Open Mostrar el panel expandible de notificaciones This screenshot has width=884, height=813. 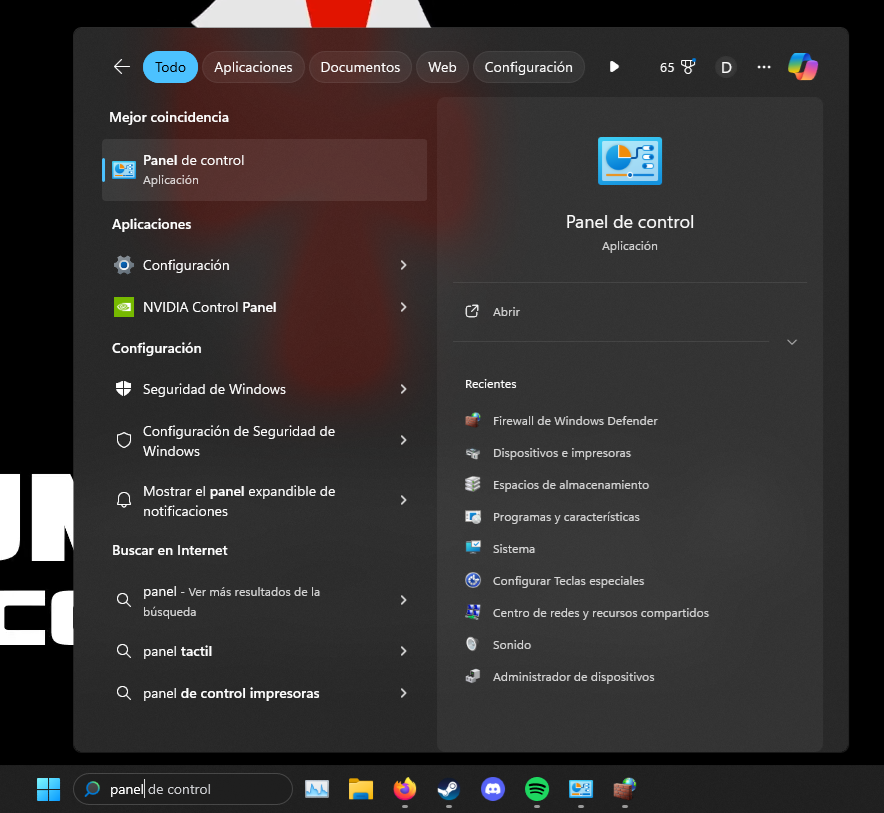click(264, 501)
